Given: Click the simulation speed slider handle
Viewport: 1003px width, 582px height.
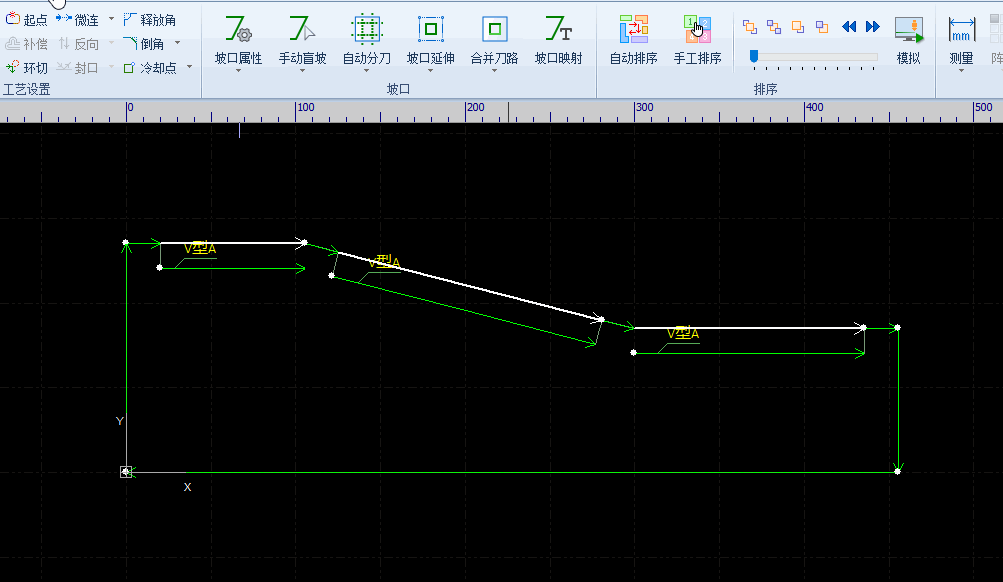Looking at the screenshot, I should (x=753, y=57).
